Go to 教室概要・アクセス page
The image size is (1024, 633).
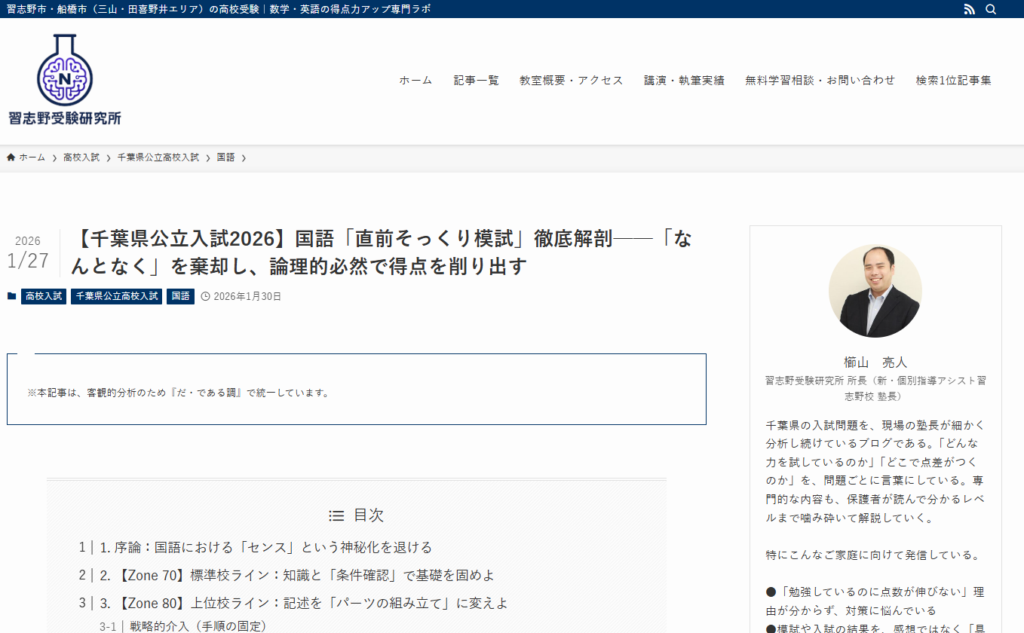point(571,81)
